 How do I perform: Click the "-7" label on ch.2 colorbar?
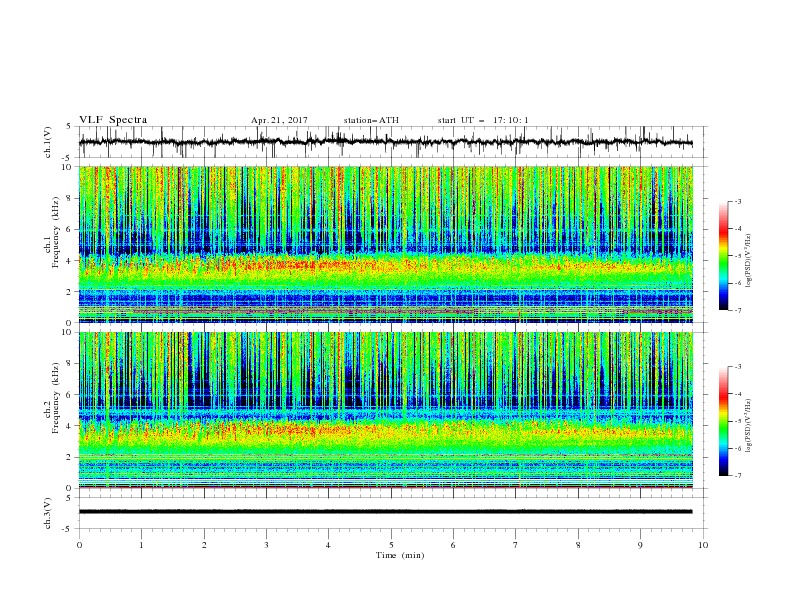[x=738, y=475]
